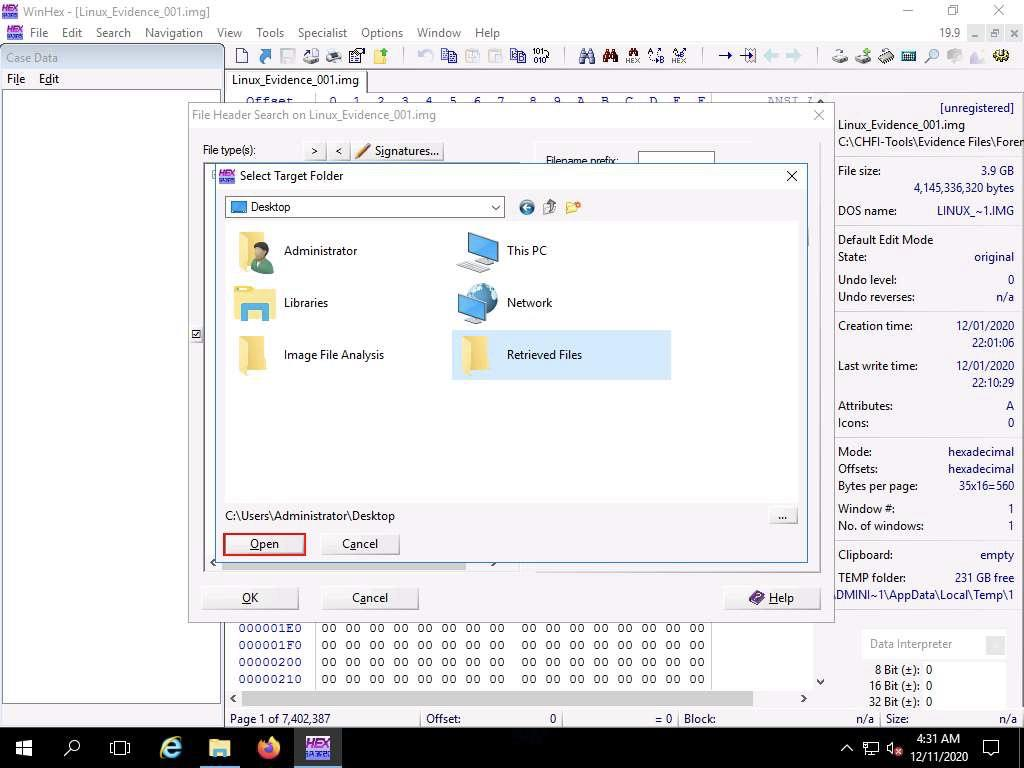The width and height of the screenshot is (1024, 768).
Task: Click the Open file blue arrow icon
Action: (264, 56)
